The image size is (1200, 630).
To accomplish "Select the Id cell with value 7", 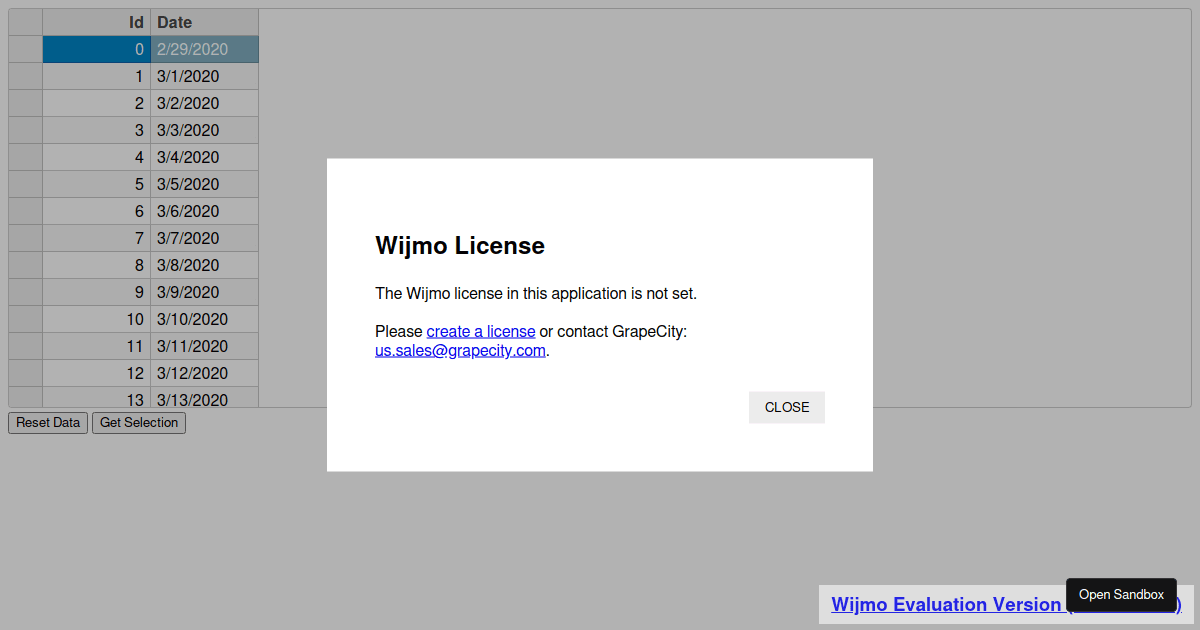I will click(96, 238).
